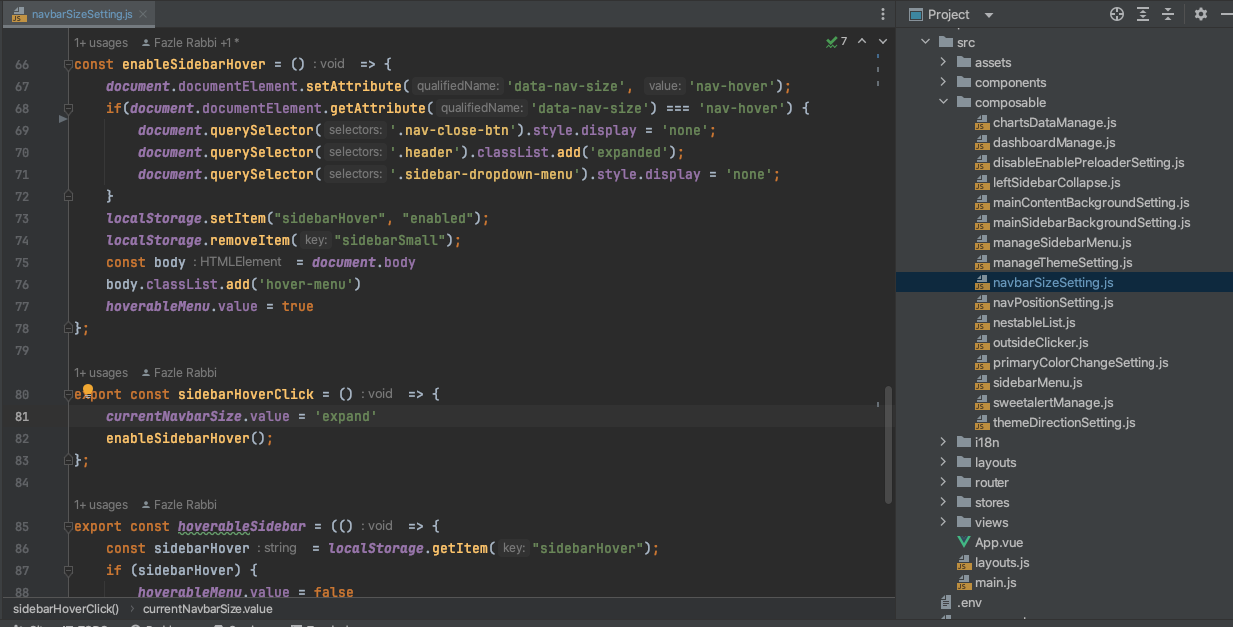Go to previous highlighted problem arrow
The height and width of the screenshot is (627, 1233).
[x=860, y=42]
